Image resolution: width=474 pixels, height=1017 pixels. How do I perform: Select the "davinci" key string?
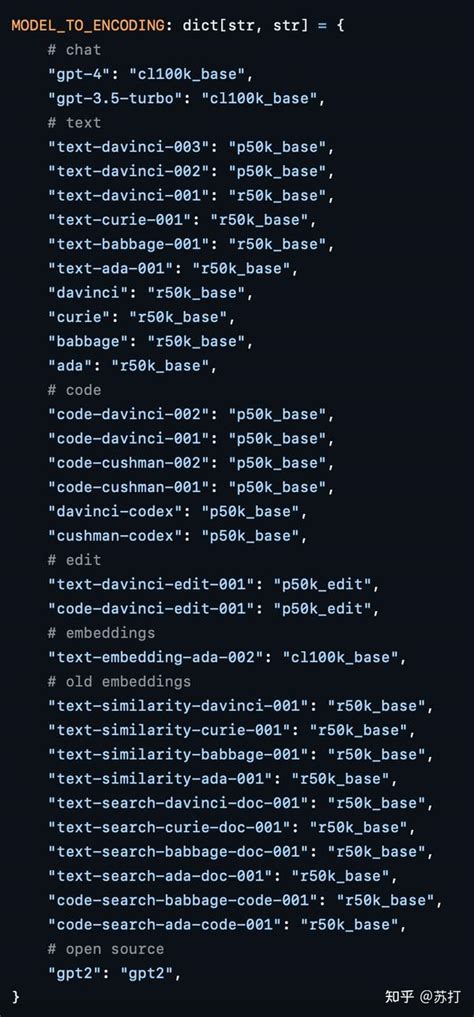88,293
